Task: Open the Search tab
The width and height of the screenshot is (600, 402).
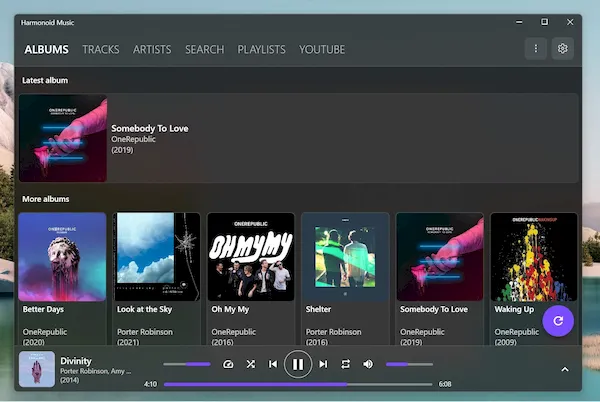Action: 205,49
